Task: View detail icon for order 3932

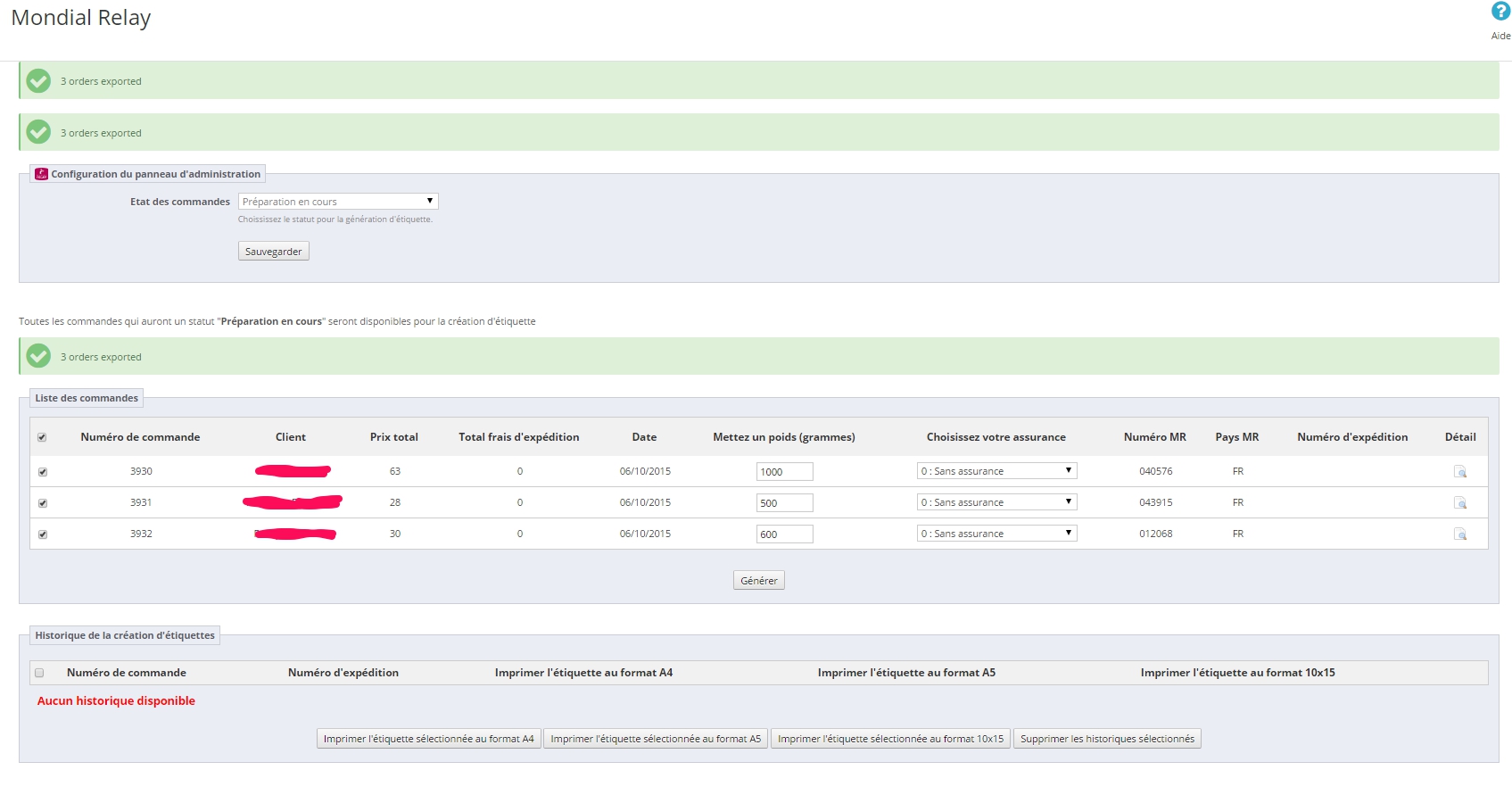Action: (1460, 534)
